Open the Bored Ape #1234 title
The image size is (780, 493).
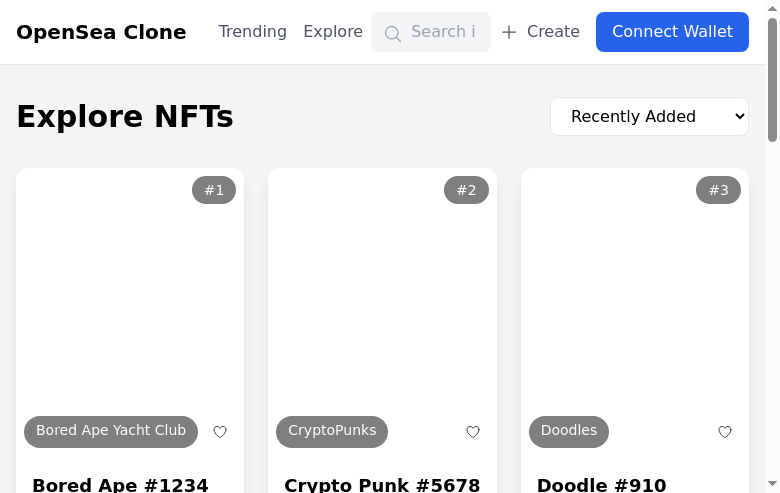pyautogui.click(x=120, y=485)
